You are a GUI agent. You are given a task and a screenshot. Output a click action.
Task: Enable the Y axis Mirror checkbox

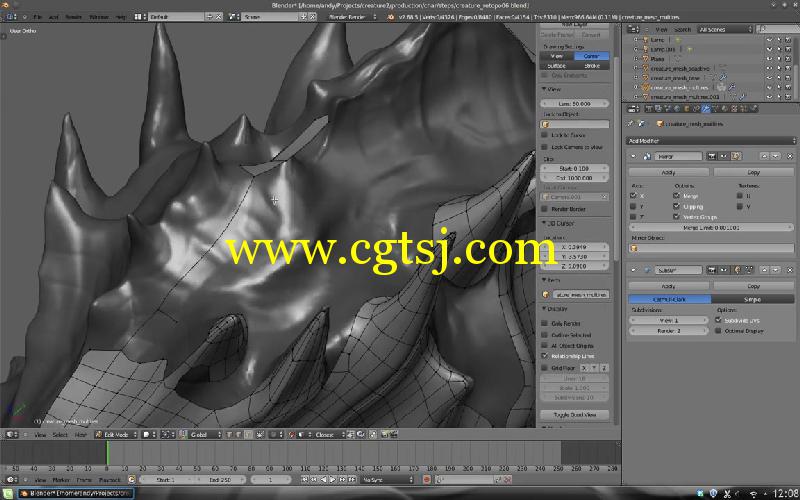tap(633, 206)
